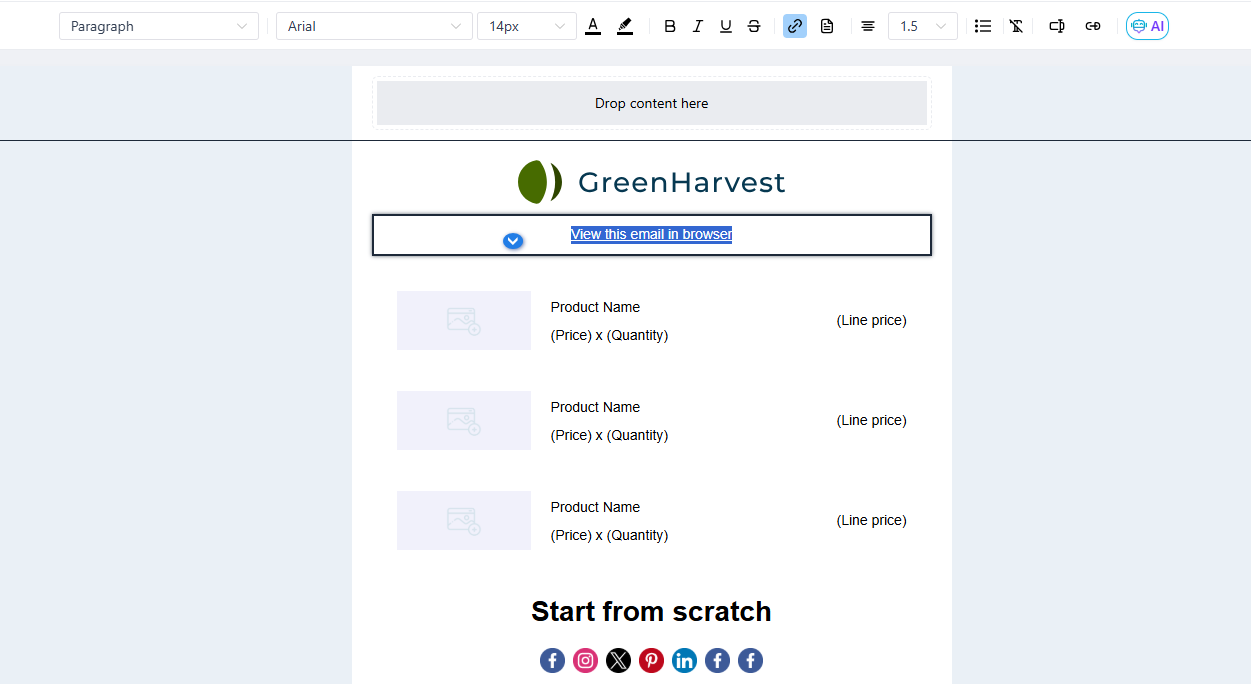Viewport: 1251px width, 684px height.
Task: Select the top product image placeholder
Action: click(x=464, y=321)
